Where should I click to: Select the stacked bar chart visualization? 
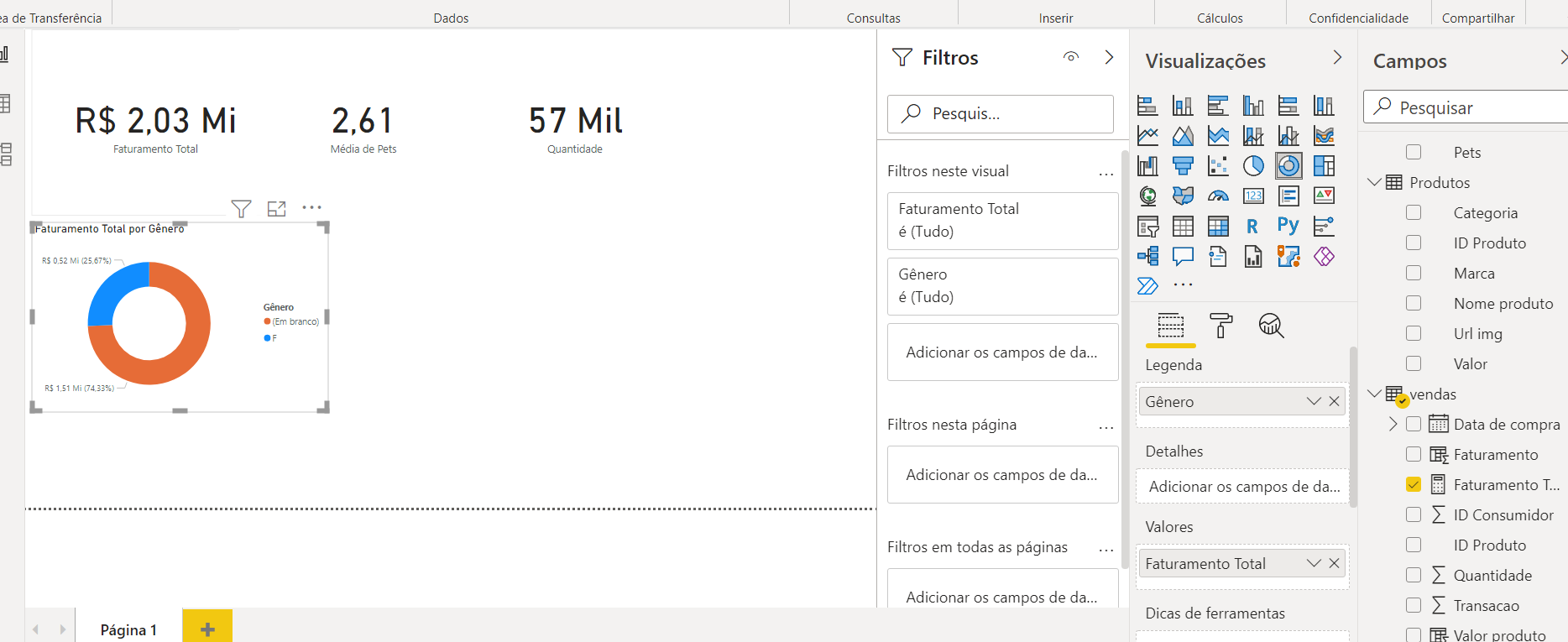(x=1147, y=106)
